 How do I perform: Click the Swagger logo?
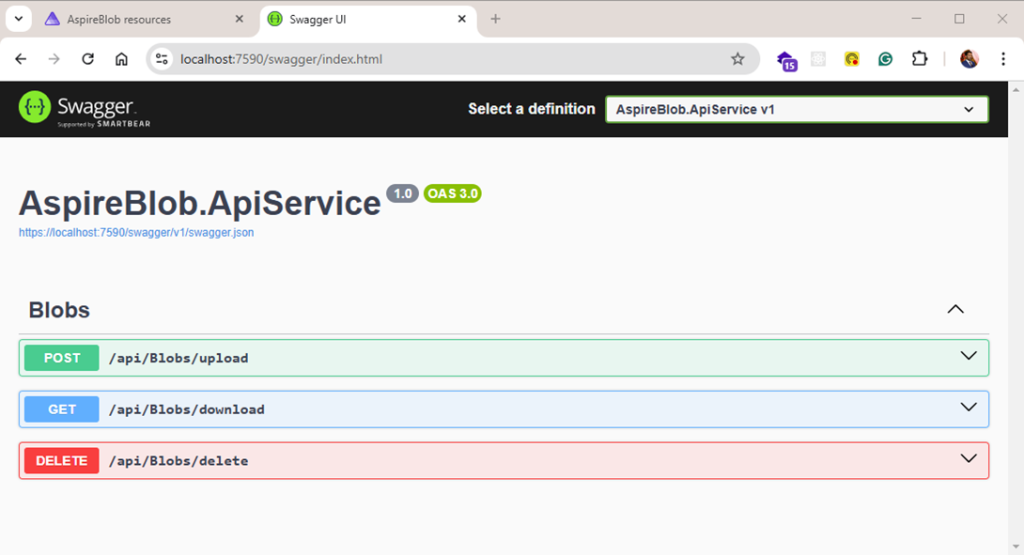point(84,108)
